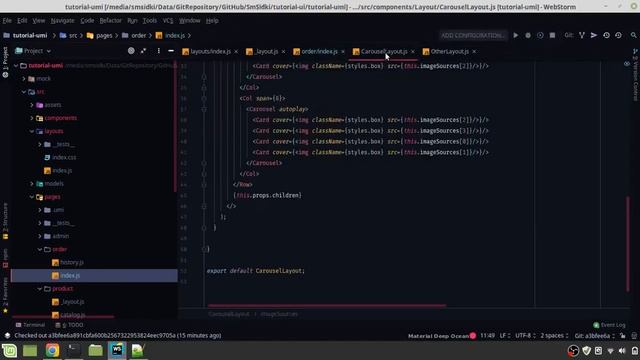
Task: Open the Navigate menu
Action: 62,20
